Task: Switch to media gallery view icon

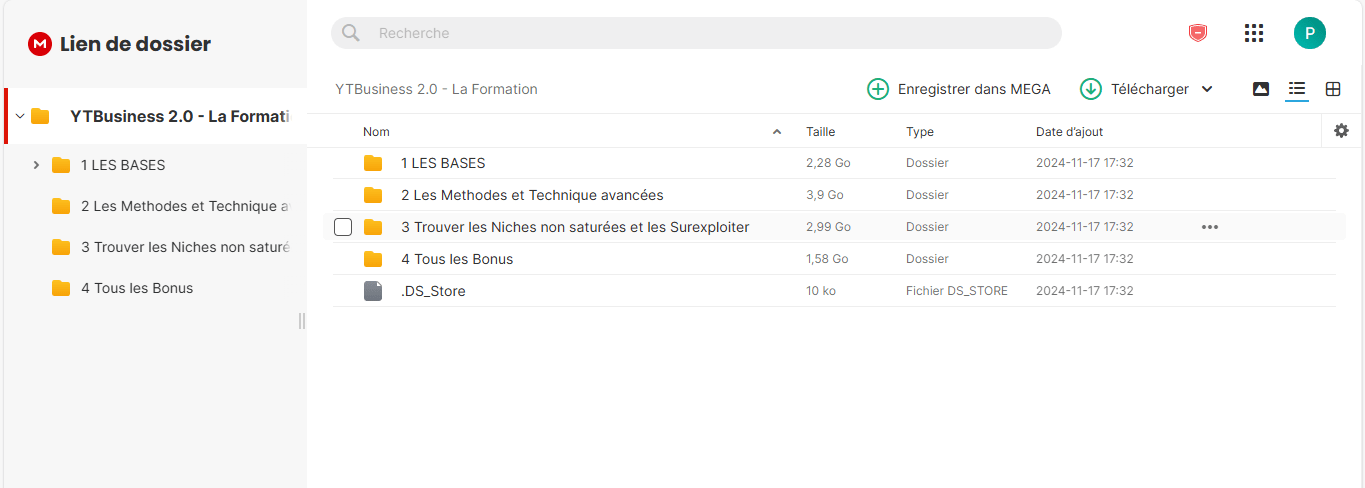Action: pos(1261,89)
